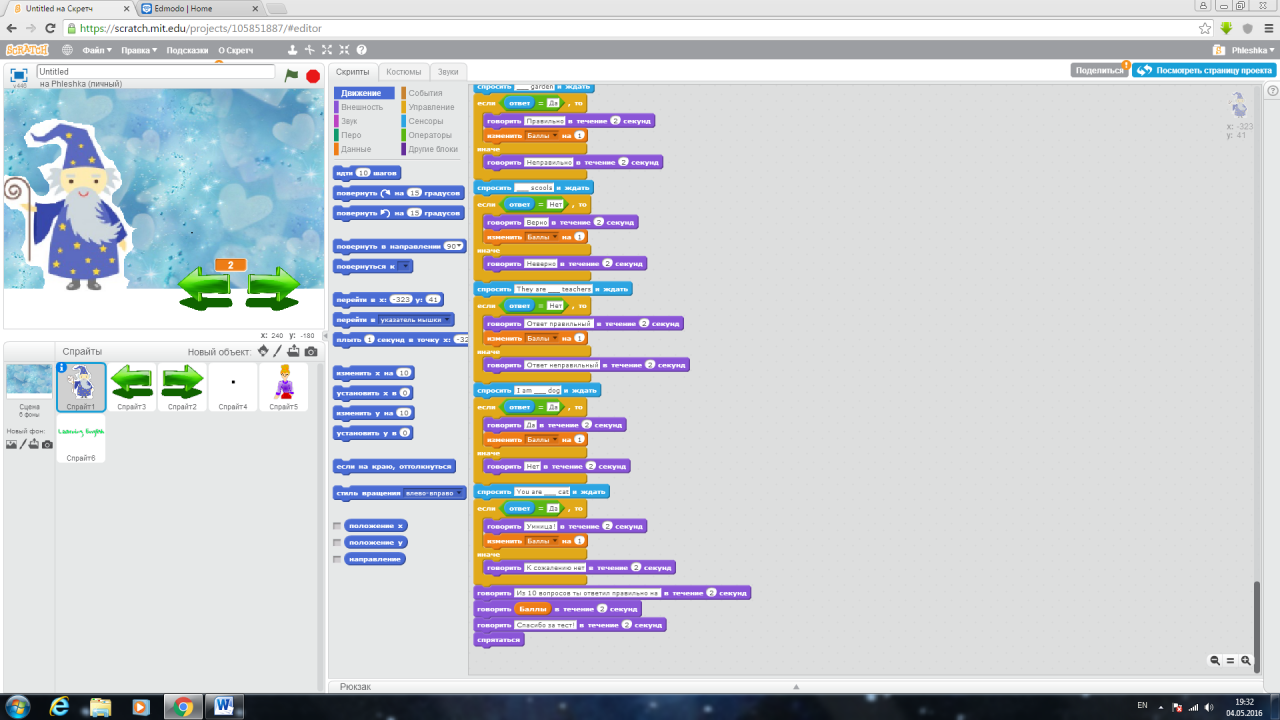Switch to the Скрипты tab

tap(353, 72)
